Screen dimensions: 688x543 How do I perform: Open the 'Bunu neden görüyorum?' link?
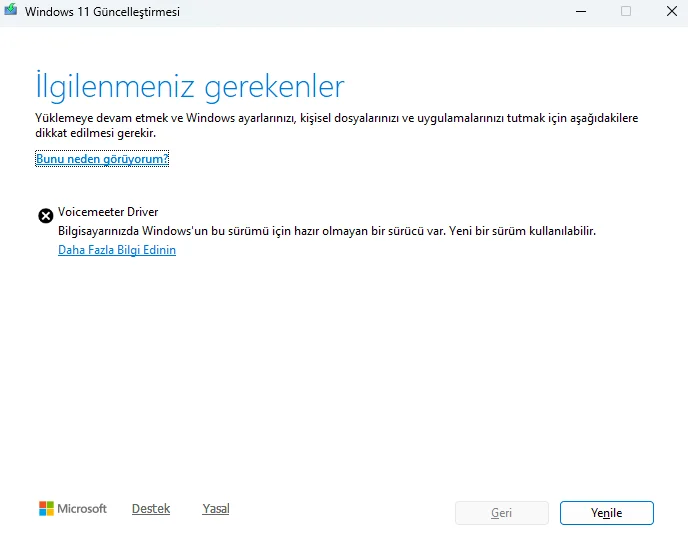[102, 159]
